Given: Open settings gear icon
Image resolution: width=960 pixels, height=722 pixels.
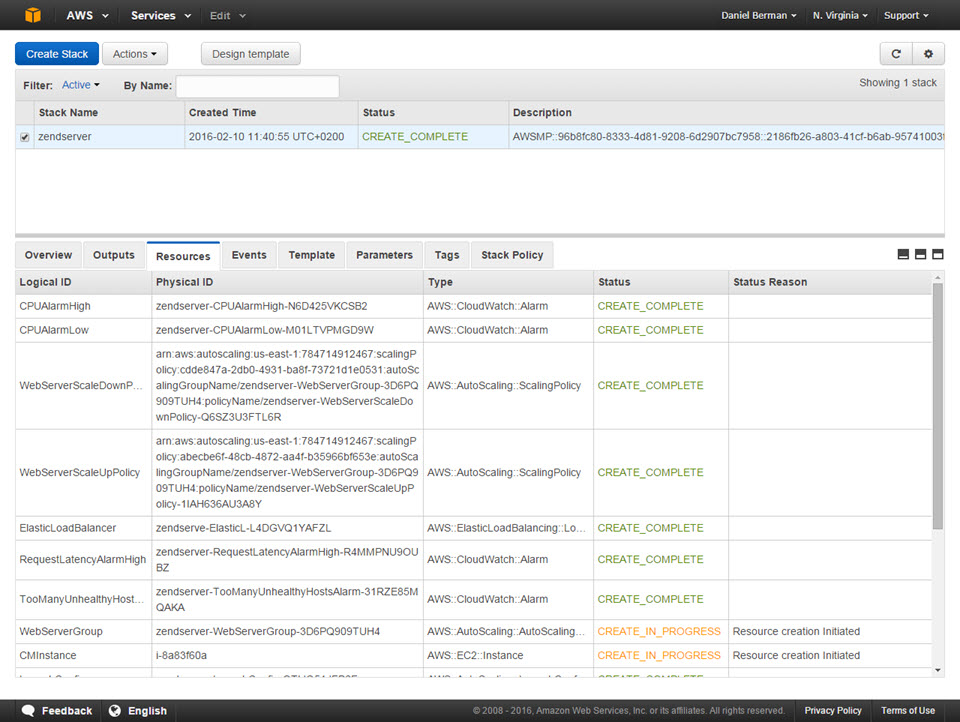Looking at the screenshot, I should (x=928, y=54).
